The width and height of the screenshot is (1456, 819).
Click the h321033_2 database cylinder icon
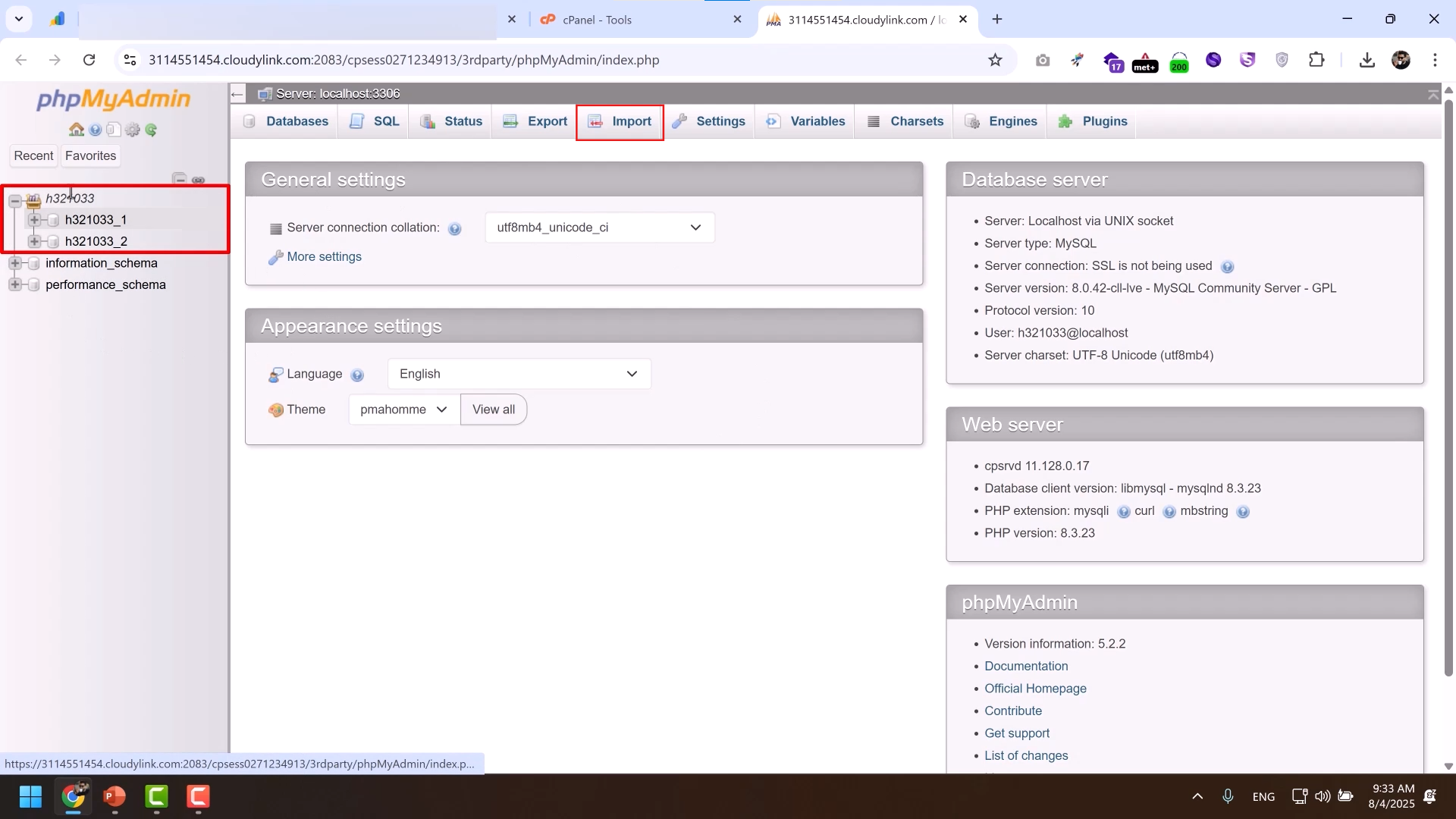53,242
